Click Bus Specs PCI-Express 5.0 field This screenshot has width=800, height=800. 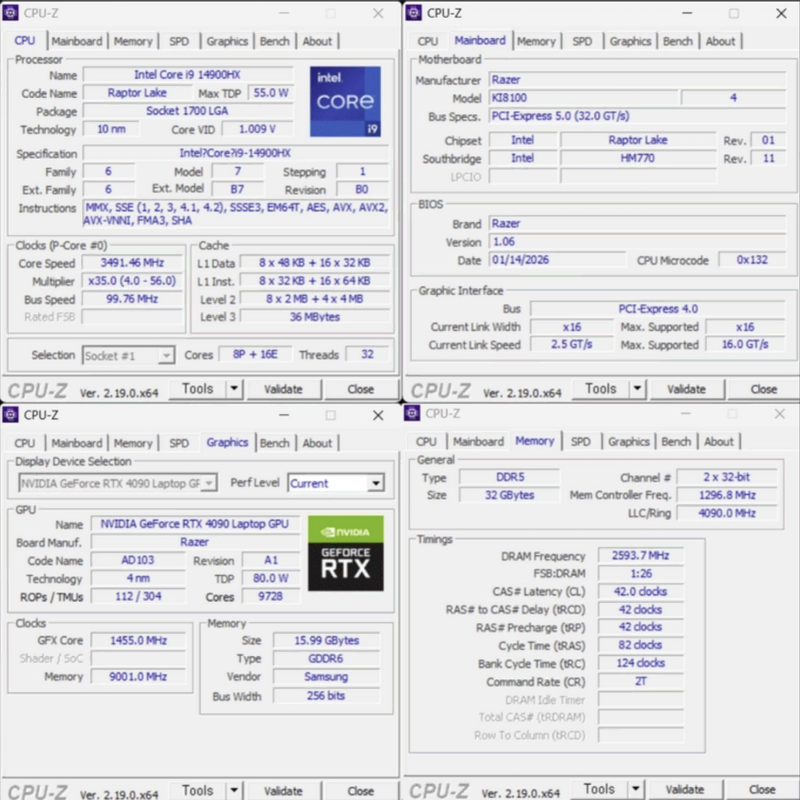(637, 116)
